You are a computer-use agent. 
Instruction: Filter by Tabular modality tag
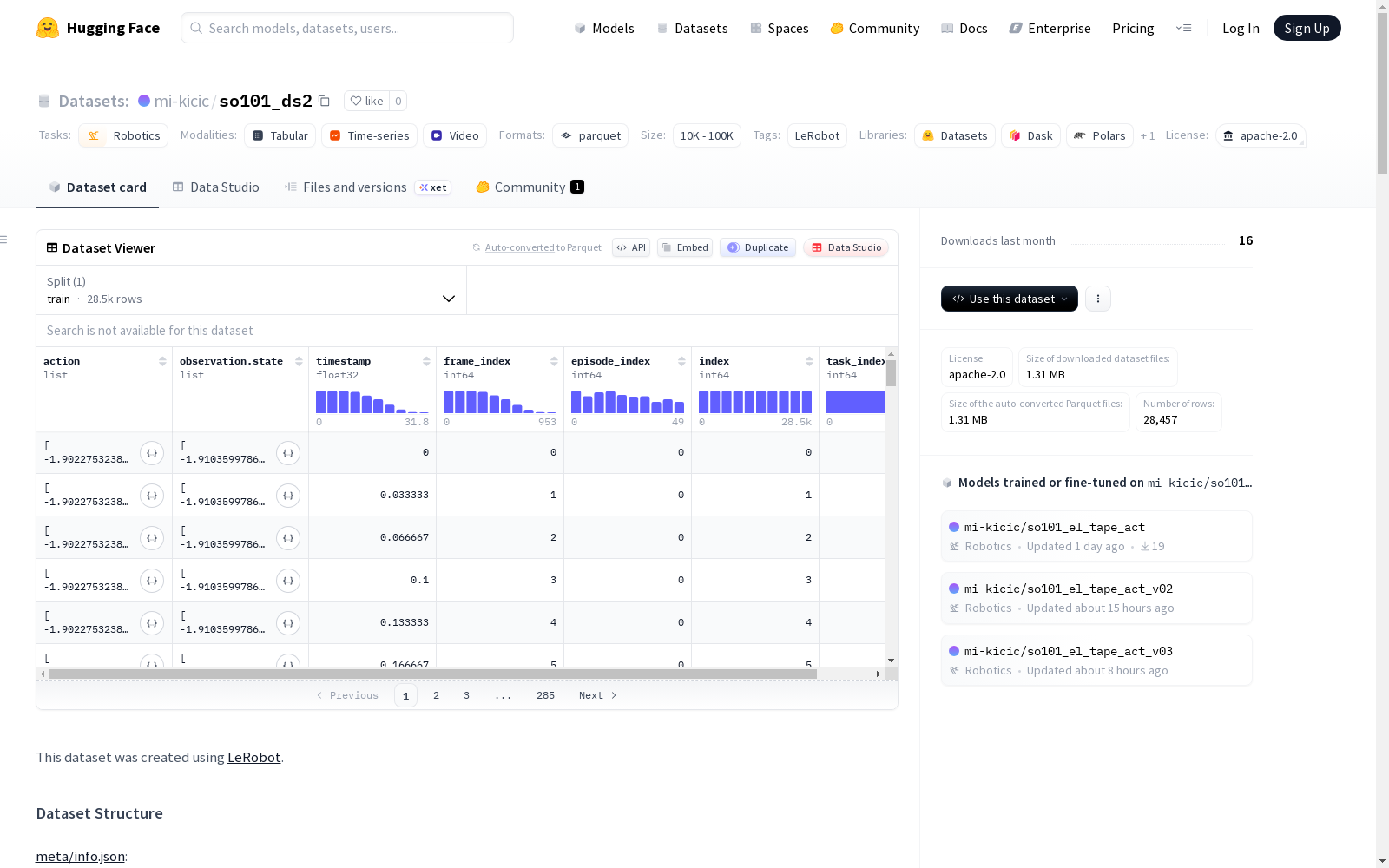tap(280, 135)
